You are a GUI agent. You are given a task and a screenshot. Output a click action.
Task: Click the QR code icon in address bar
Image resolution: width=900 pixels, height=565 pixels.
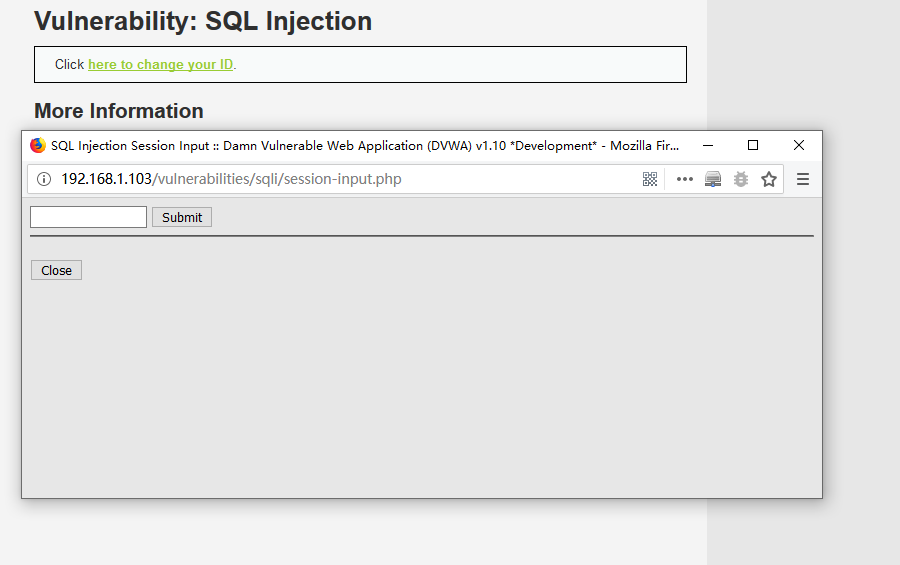click(650, 180)
